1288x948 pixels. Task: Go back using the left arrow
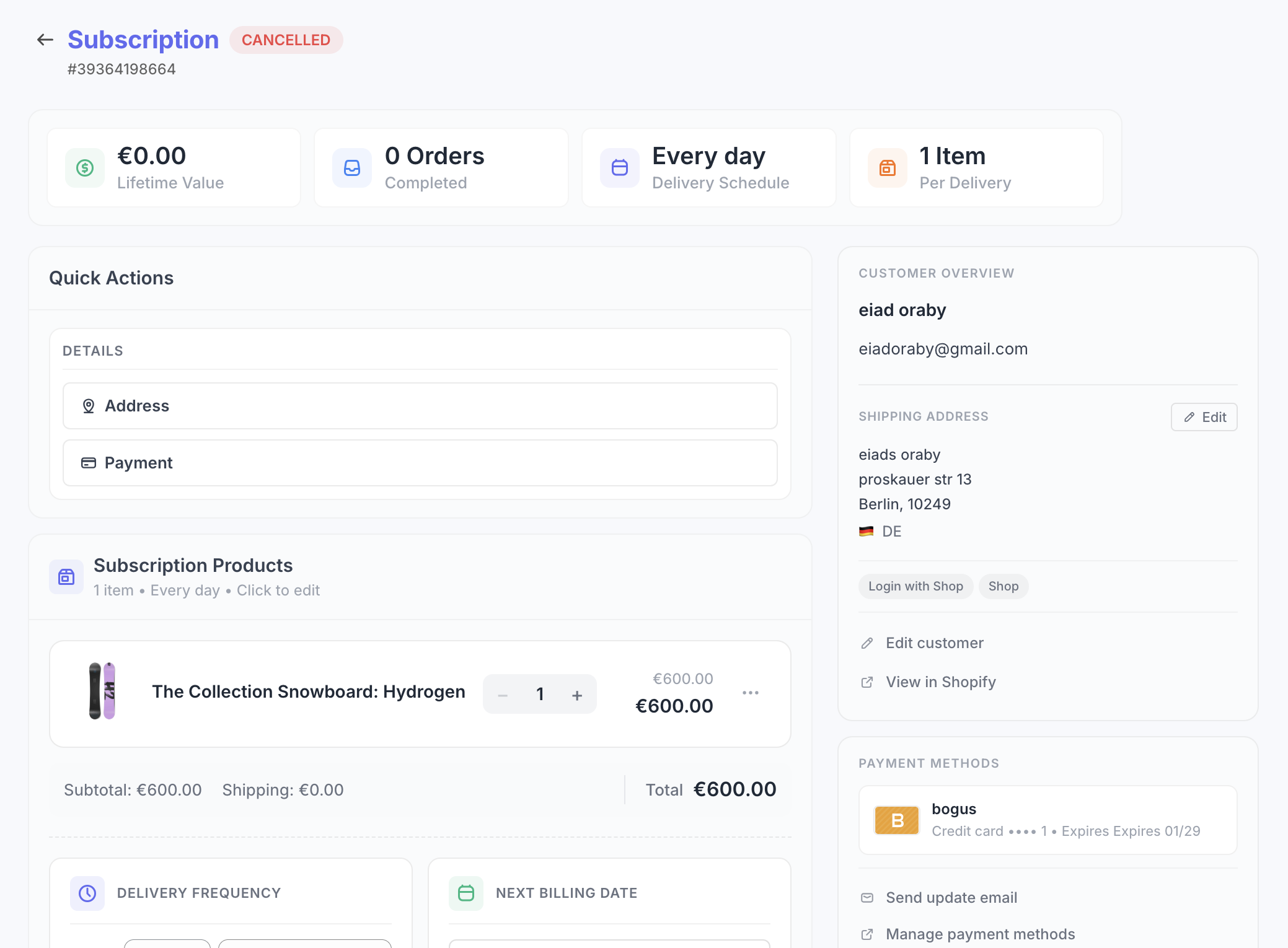point(45,40)
